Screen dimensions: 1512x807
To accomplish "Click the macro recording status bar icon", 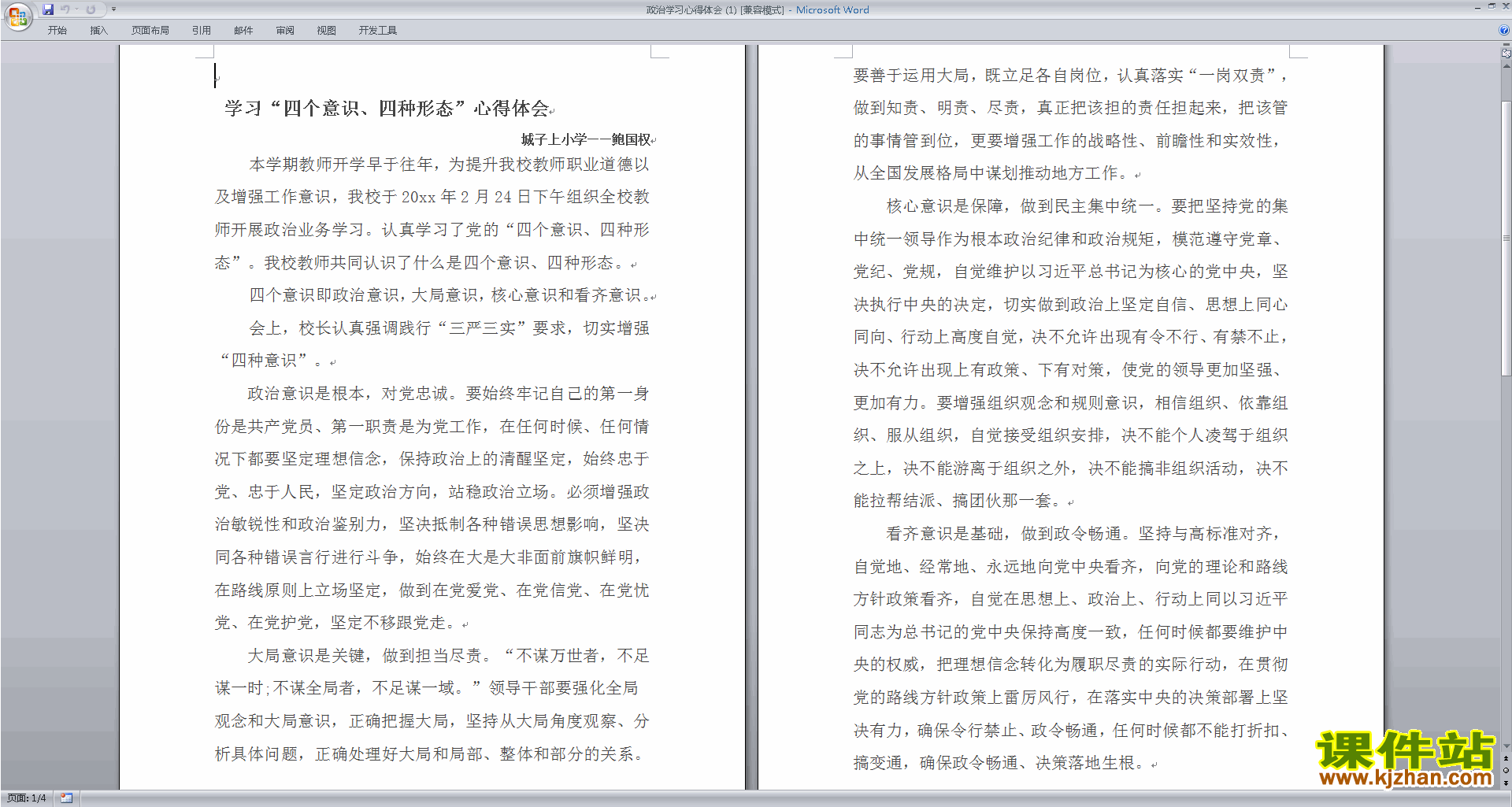I will (x=66, y=798).
